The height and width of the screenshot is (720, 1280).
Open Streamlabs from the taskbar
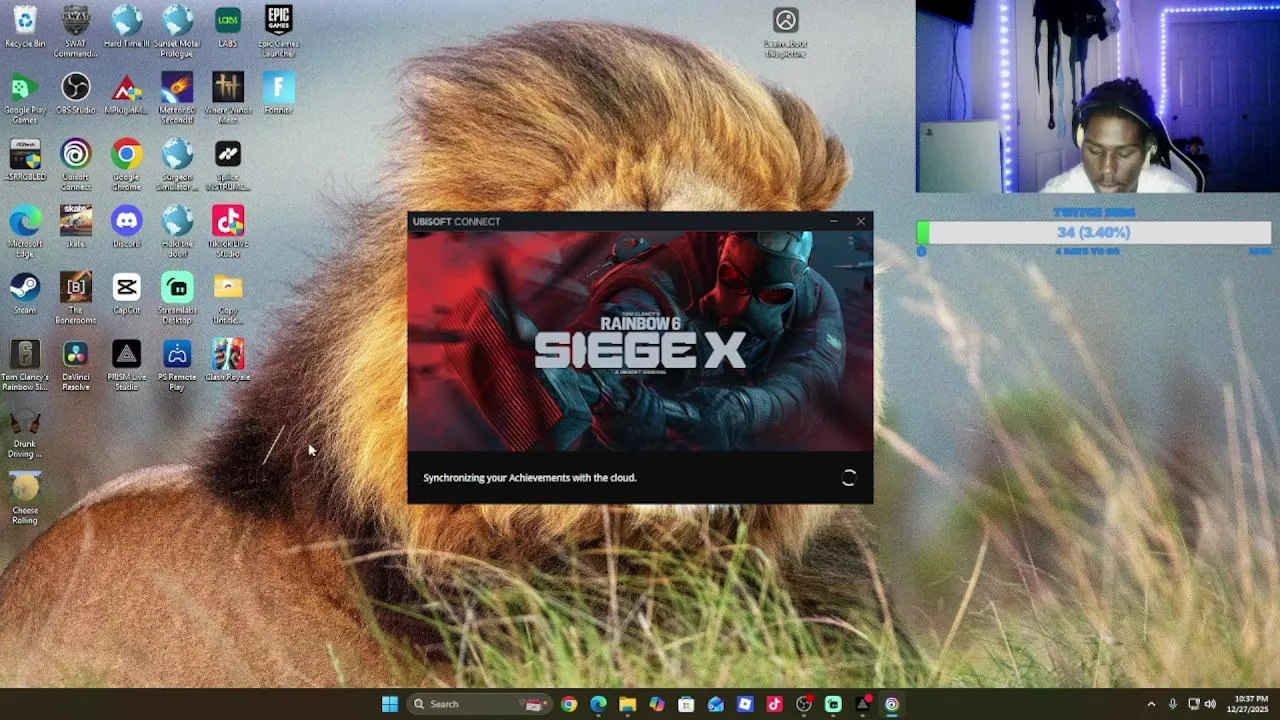[833, 704]
